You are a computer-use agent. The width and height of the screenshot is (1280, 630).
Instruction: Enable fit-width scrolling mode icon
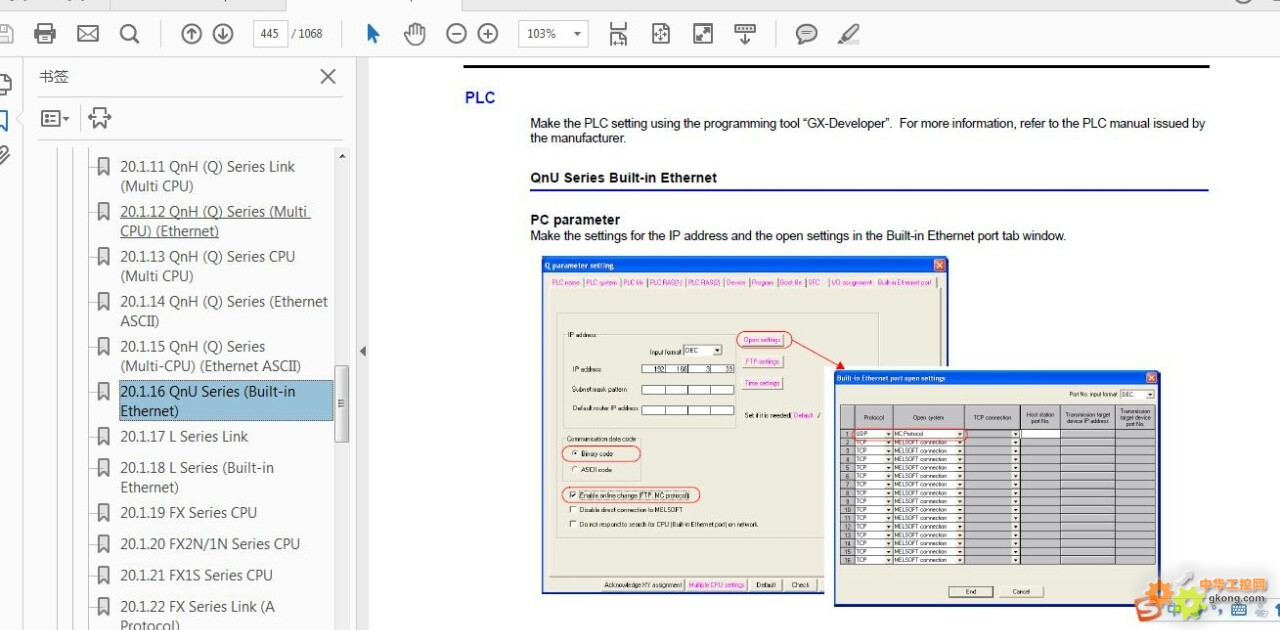(618, 34)
